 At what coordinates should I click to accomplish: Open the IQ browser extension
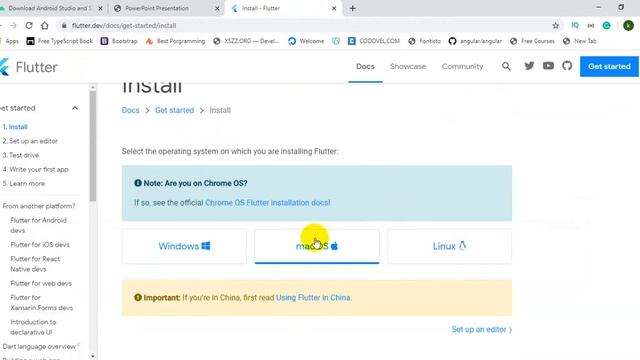(575, 25)
